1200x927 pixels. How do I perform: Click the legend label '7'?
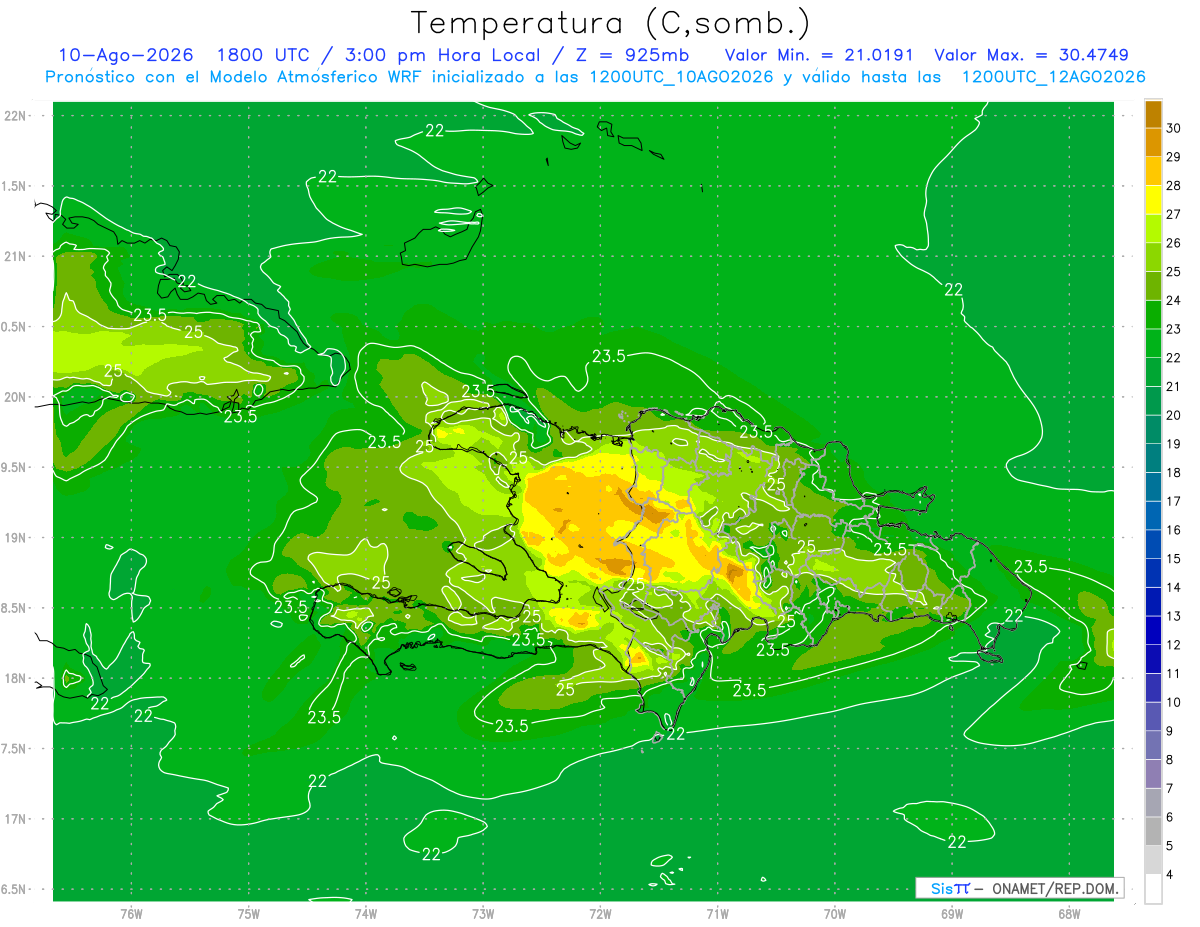(x=1170, y=788)
